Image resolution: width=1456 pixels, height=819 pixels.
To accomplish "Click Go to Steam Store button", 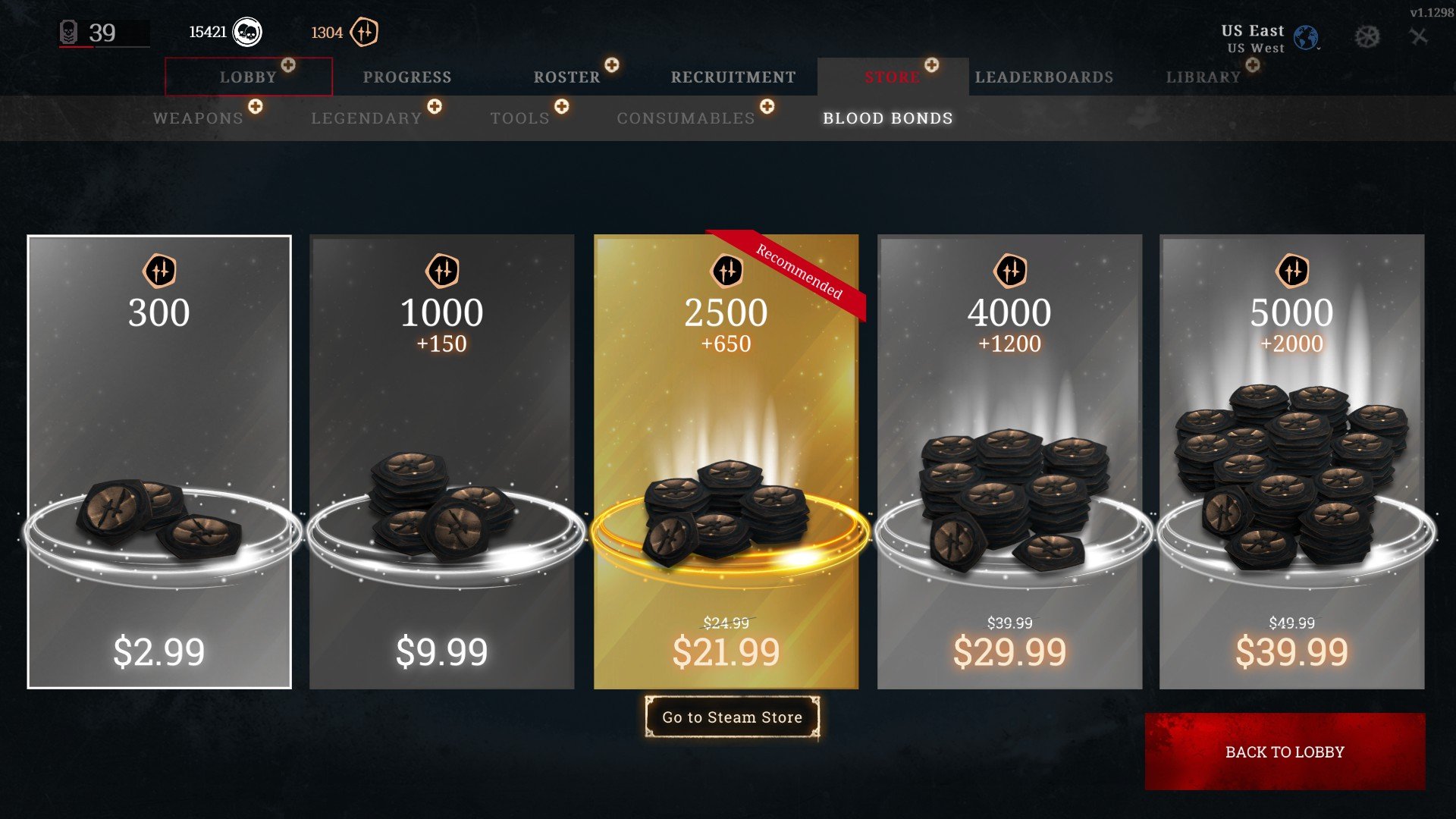I will (x=733, y=717).
